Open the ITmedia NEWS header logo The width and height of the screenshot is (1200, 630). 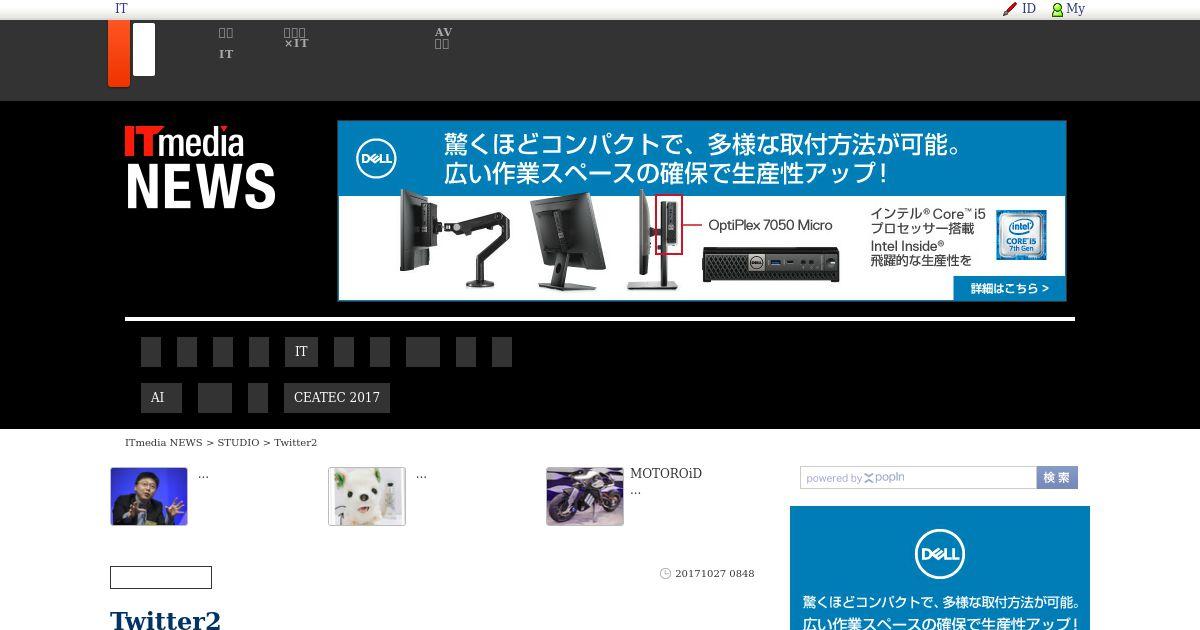coord(200,167)
